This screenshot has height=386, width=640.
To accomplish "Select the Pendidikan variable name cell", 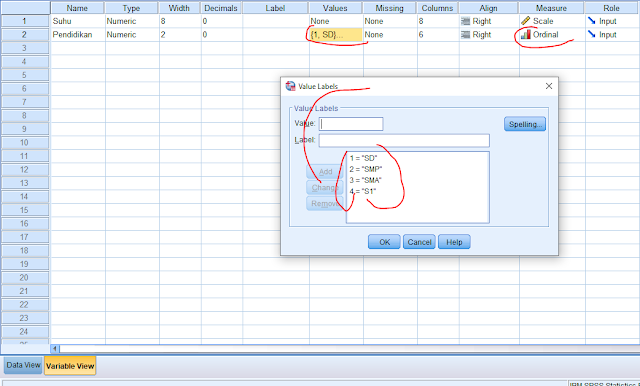I will pyautogui.click(x=78, y=35).
